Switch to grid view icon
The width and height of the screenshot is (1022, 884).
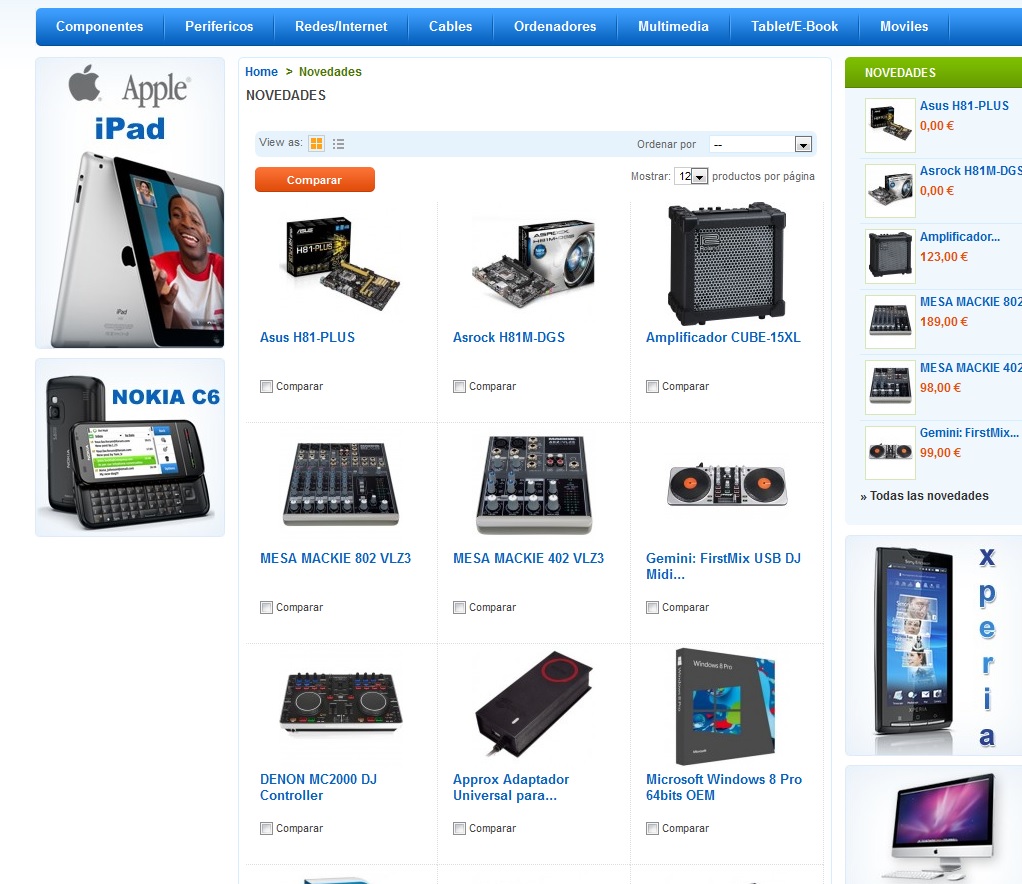[x=316, y=143]
